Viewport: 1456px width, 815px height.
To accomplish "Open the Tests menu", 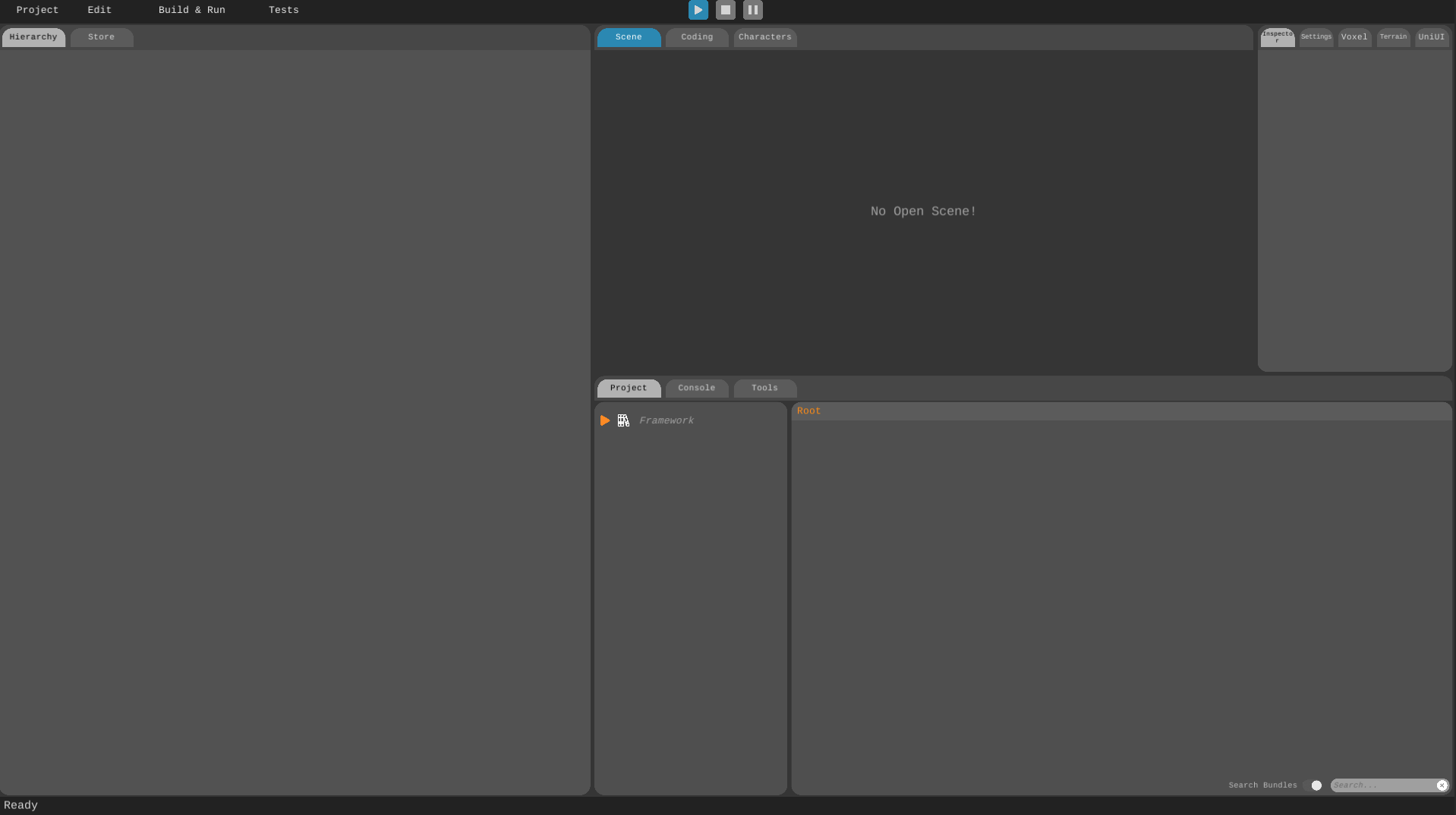I will 283,10.
